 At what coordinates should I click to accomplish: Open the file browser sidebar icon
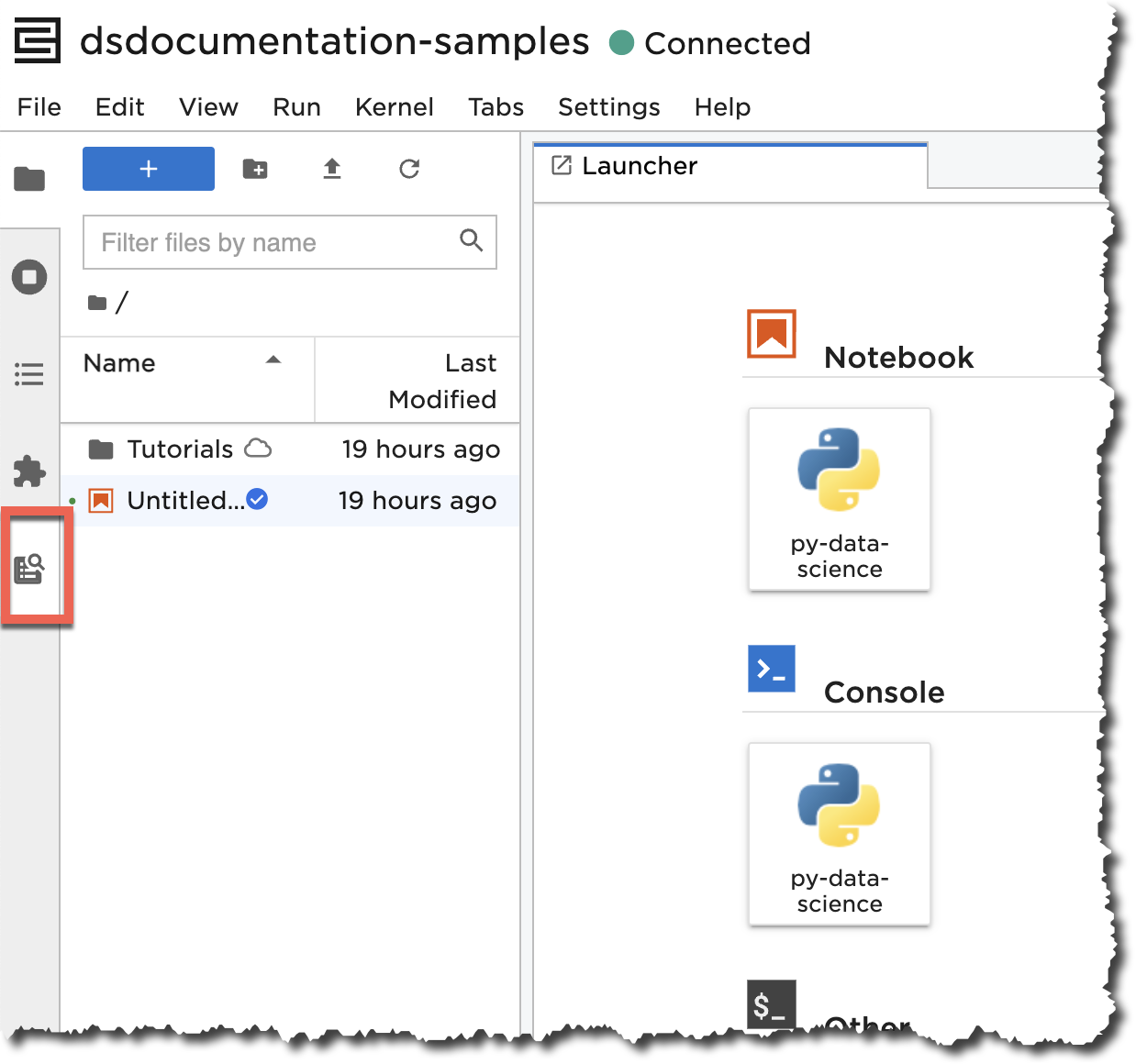coord(29,179)
